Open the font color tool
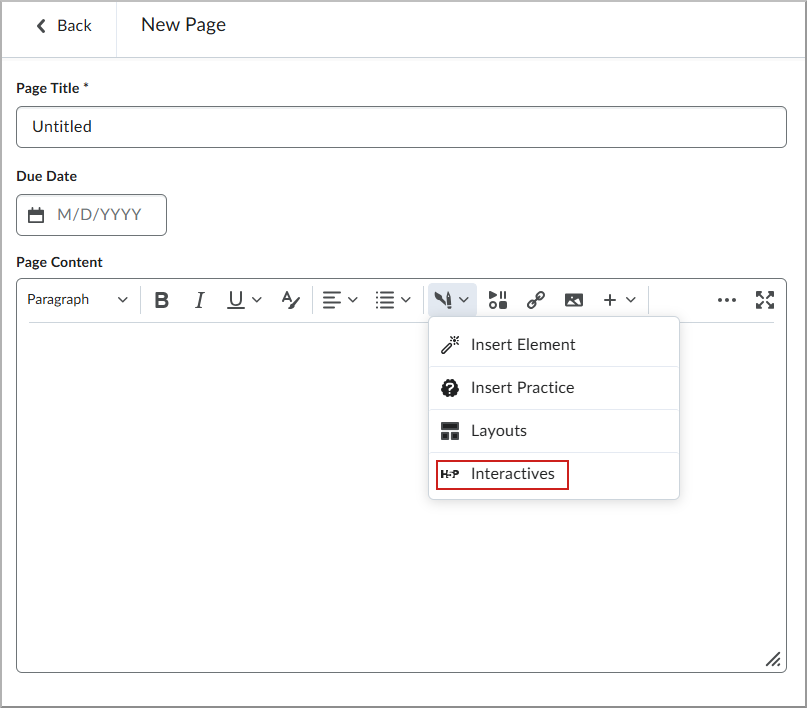 click(290, 299)
